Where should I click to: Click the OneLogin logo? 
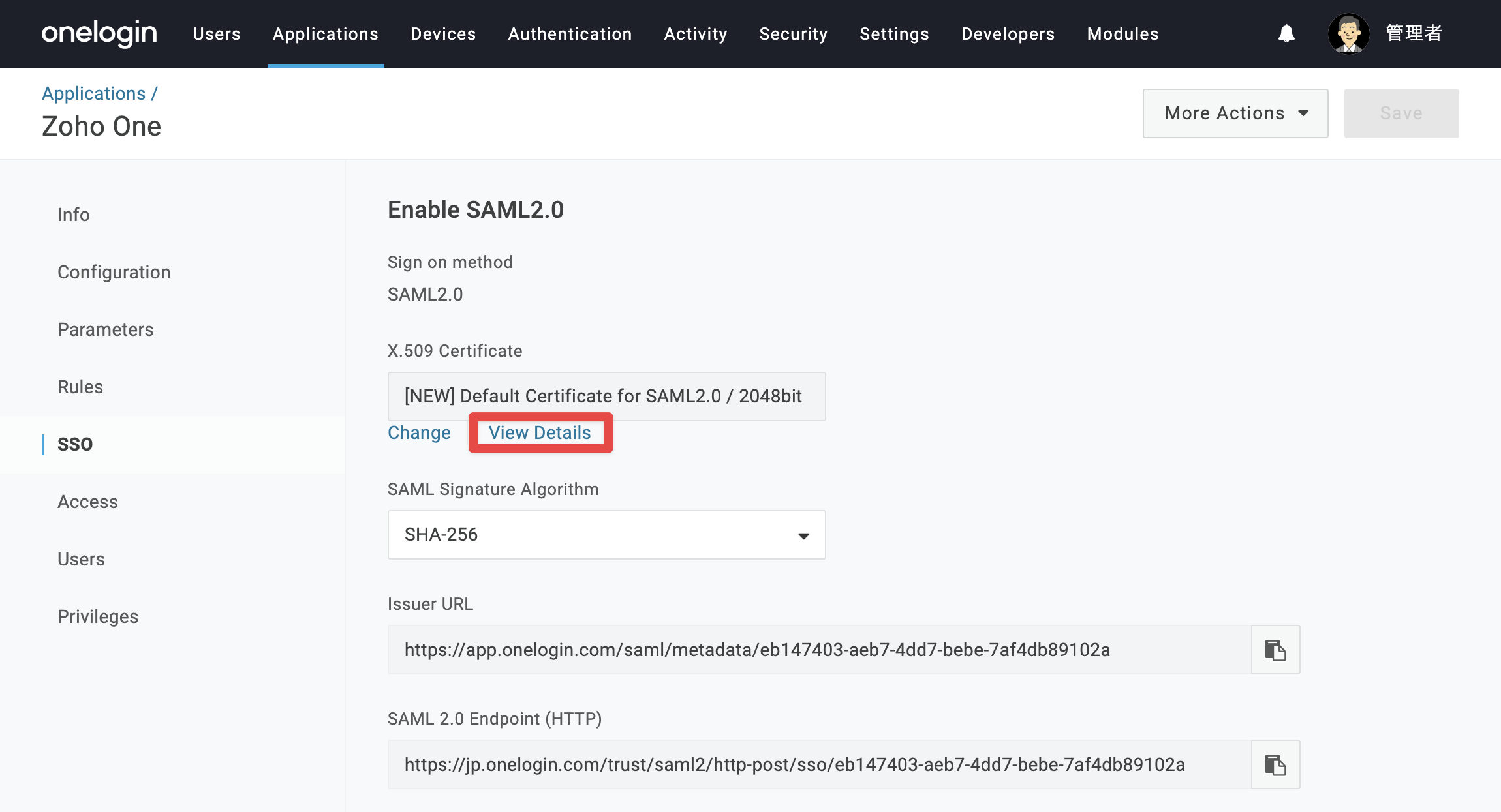point(99,33)
